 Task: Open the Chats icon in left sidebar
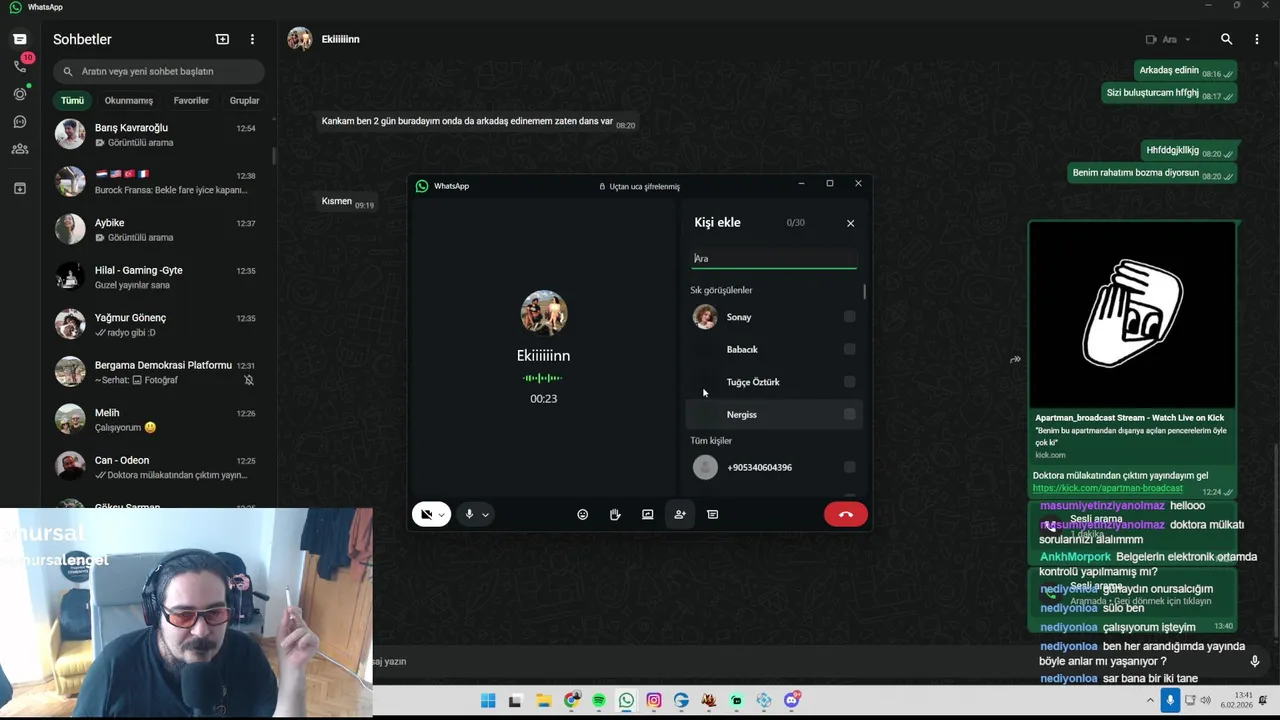(x=19, y=39)
